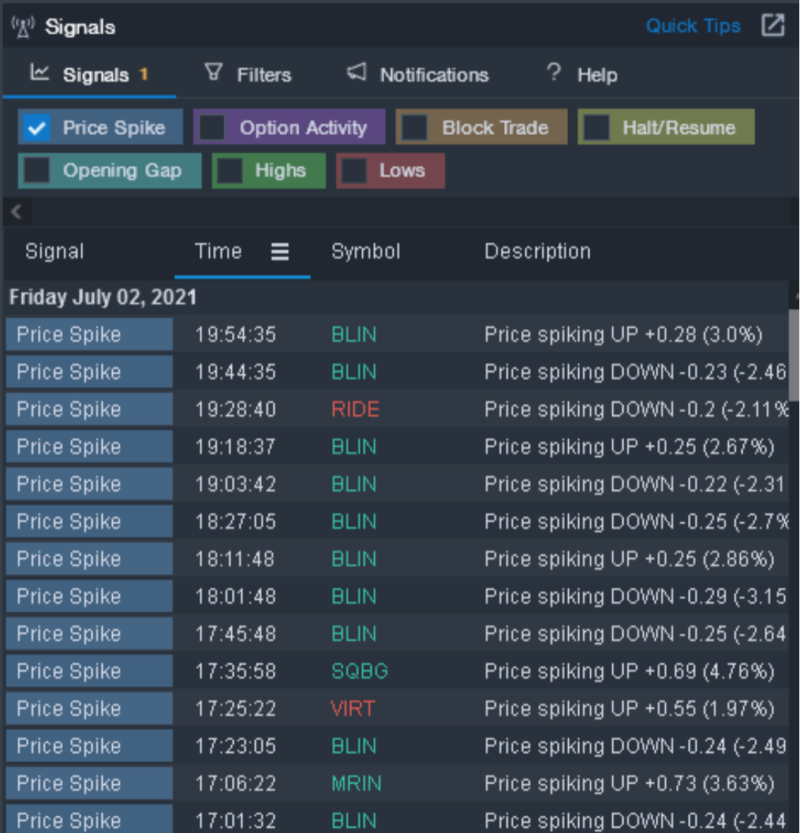Click the left chevron collapse arrow
Image resolution: width=800 pixels, height=833 pixels.
(x=16, y=211)
